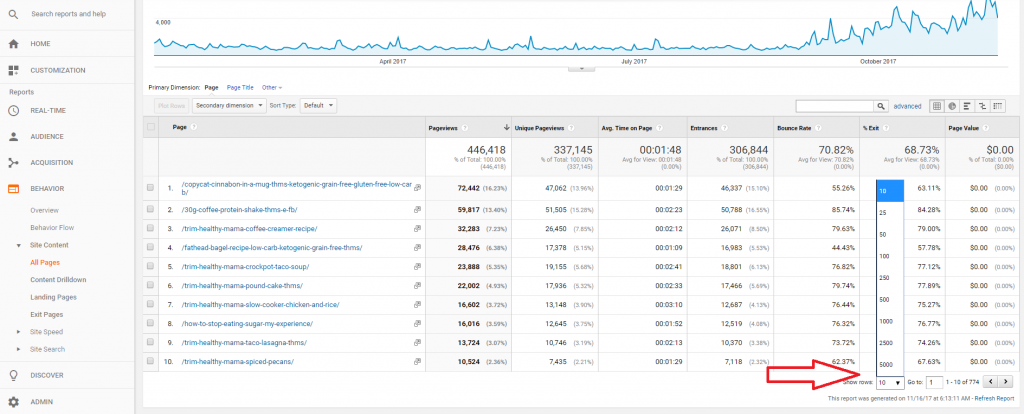Switch to Percentage pie chart view

(x=952, y=106)
